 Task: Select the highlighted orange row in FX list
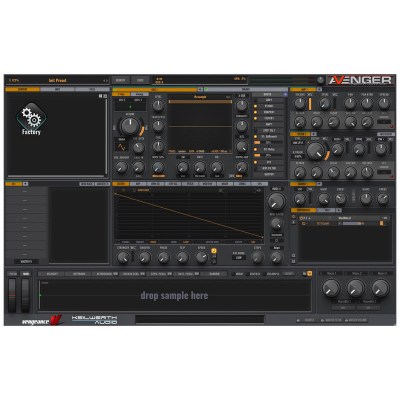click(x=344, y=224)
